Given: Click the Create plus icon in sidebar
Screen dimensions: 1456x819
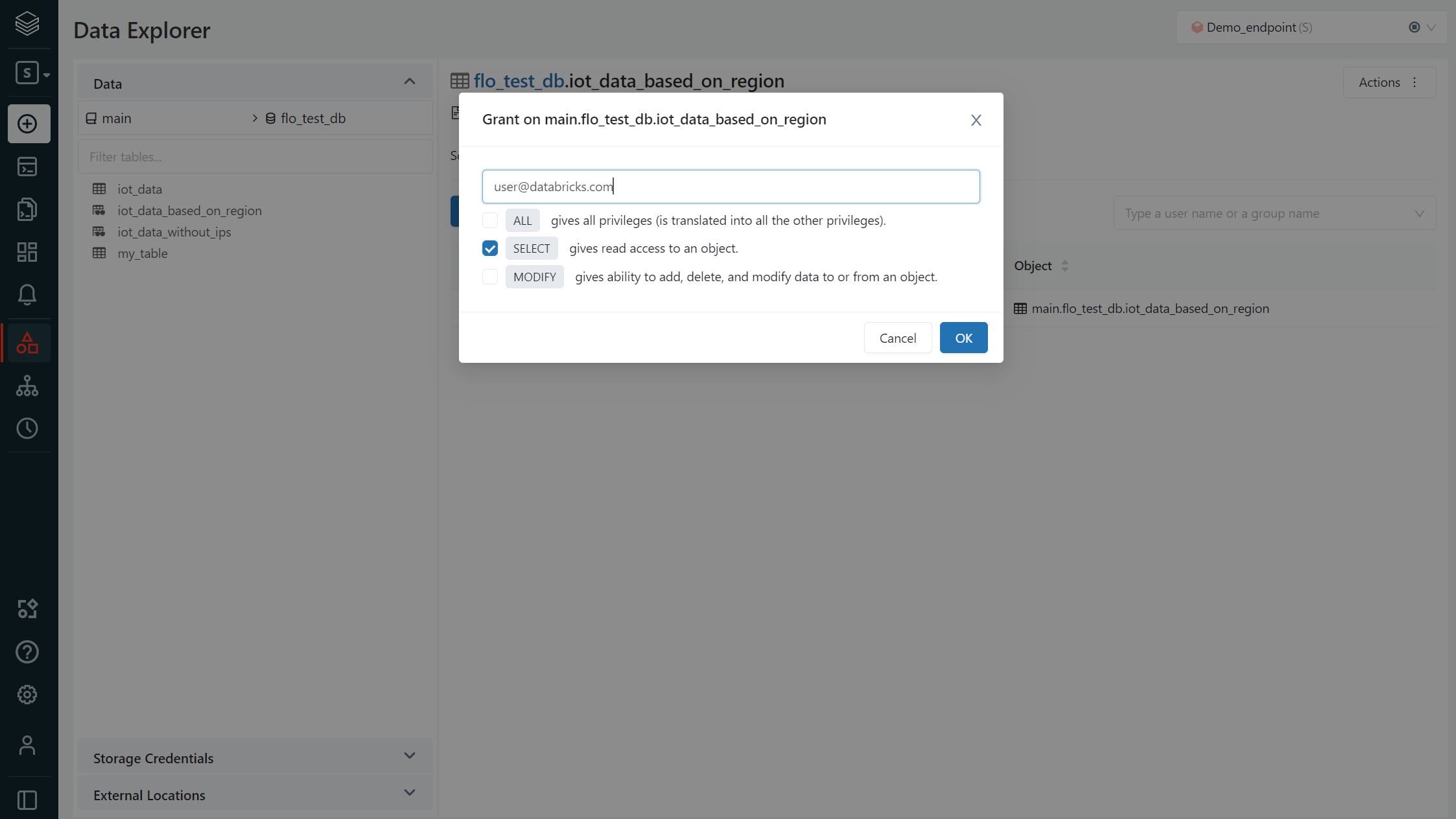Looking at the screenshot, I should tap(27, 124).
